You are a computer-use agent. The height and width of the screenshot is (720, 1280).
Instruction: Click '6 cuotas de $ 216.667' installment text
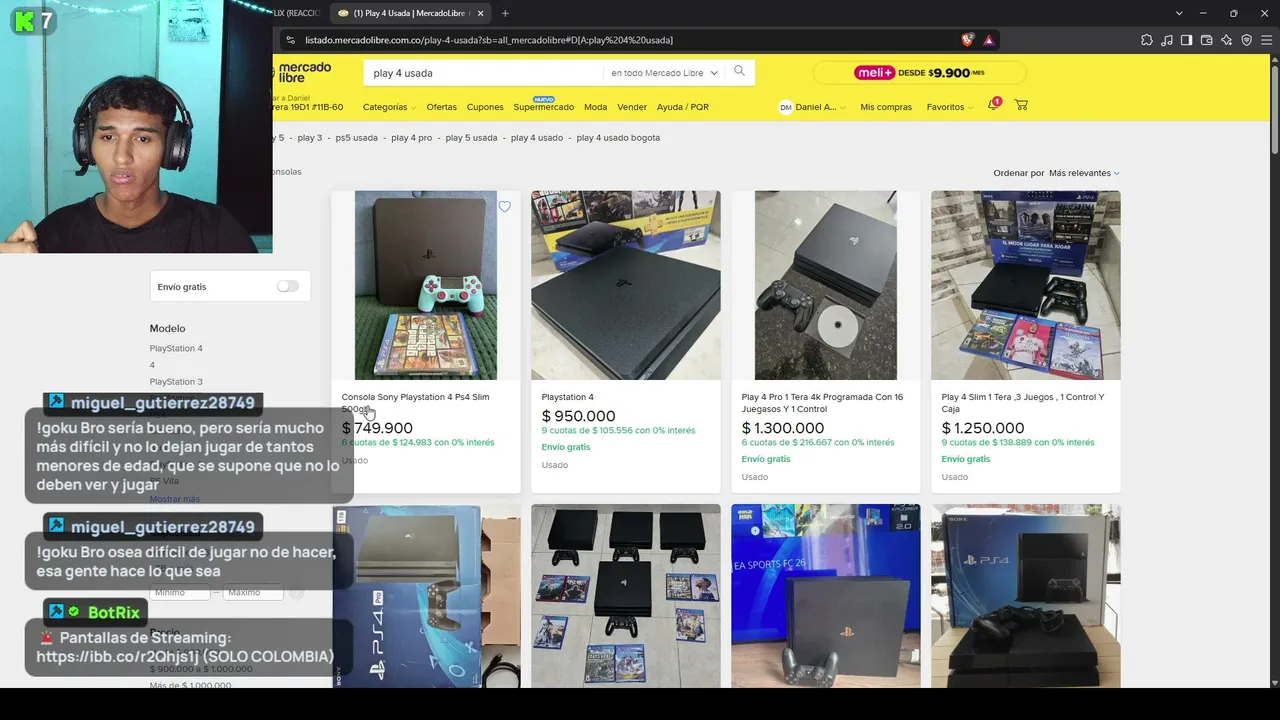(818, 443)
